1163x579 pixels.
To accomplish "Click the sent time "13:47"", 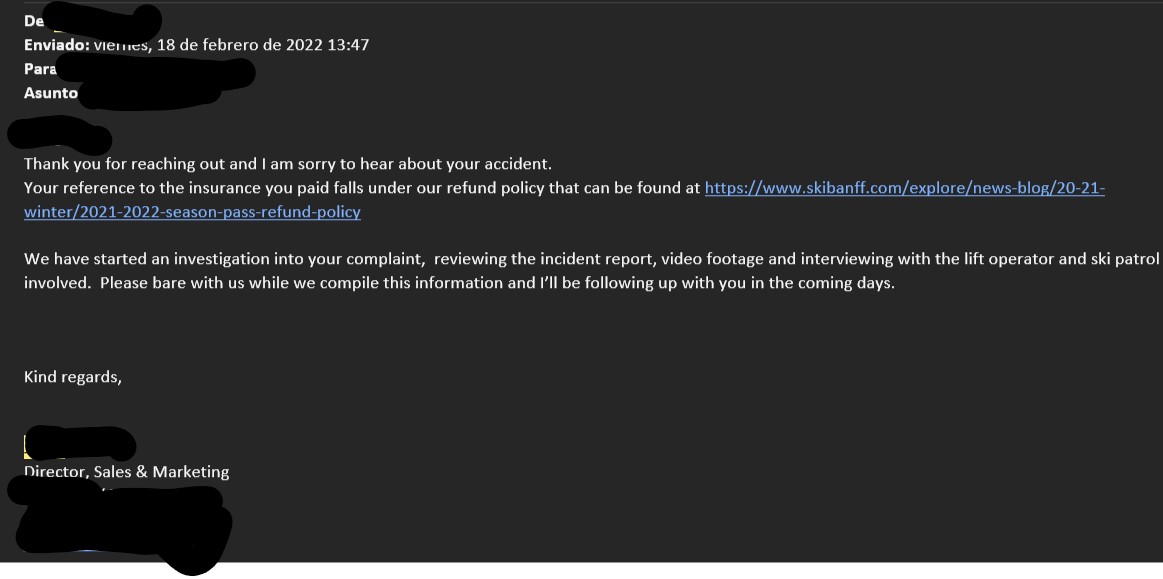I will tap(347, 45).
